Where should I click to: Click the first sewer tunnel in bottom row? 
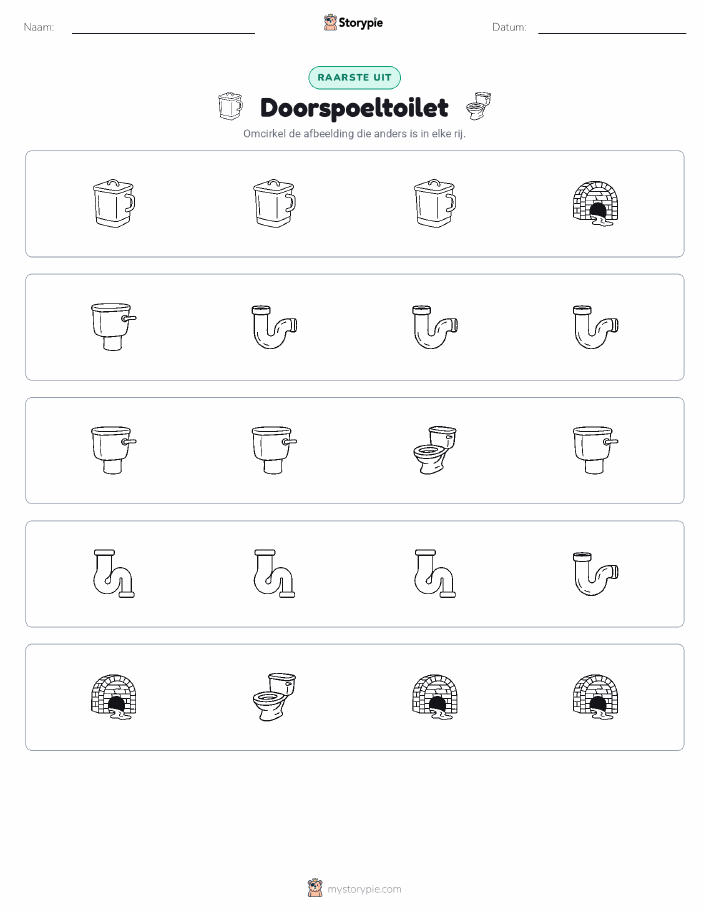pos(113,697)
